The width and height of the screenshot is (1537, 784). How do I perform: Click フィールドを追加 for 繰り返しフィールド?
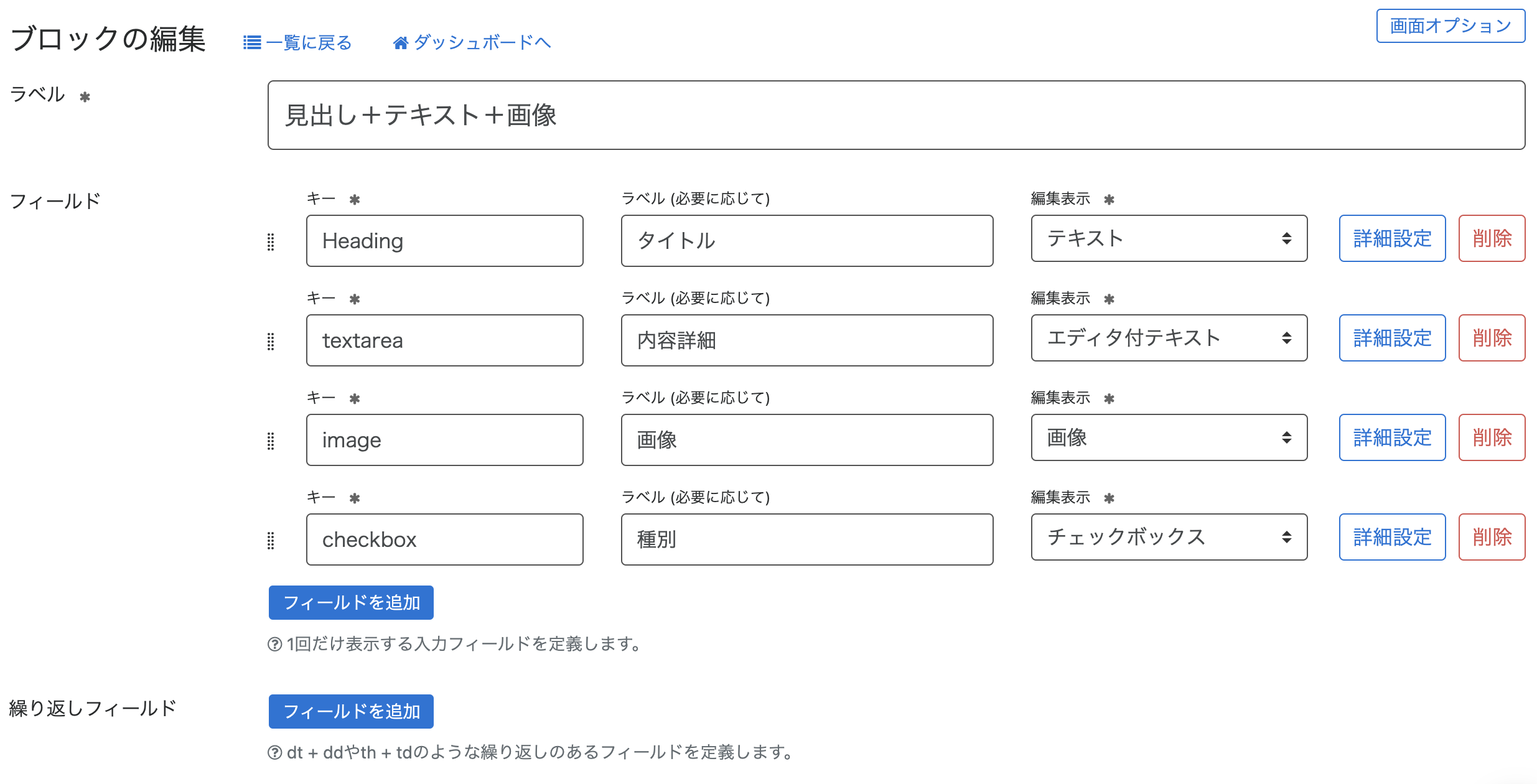pos(350,711)
